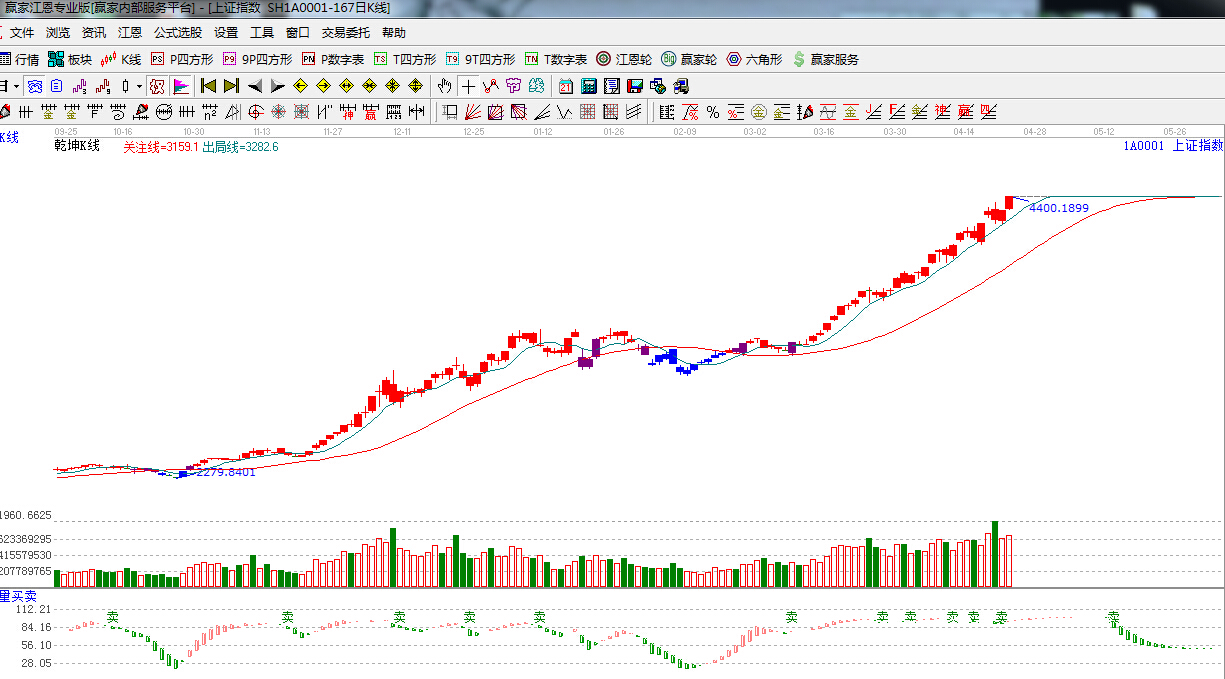Click the P四方形 button

coord(182,59)
